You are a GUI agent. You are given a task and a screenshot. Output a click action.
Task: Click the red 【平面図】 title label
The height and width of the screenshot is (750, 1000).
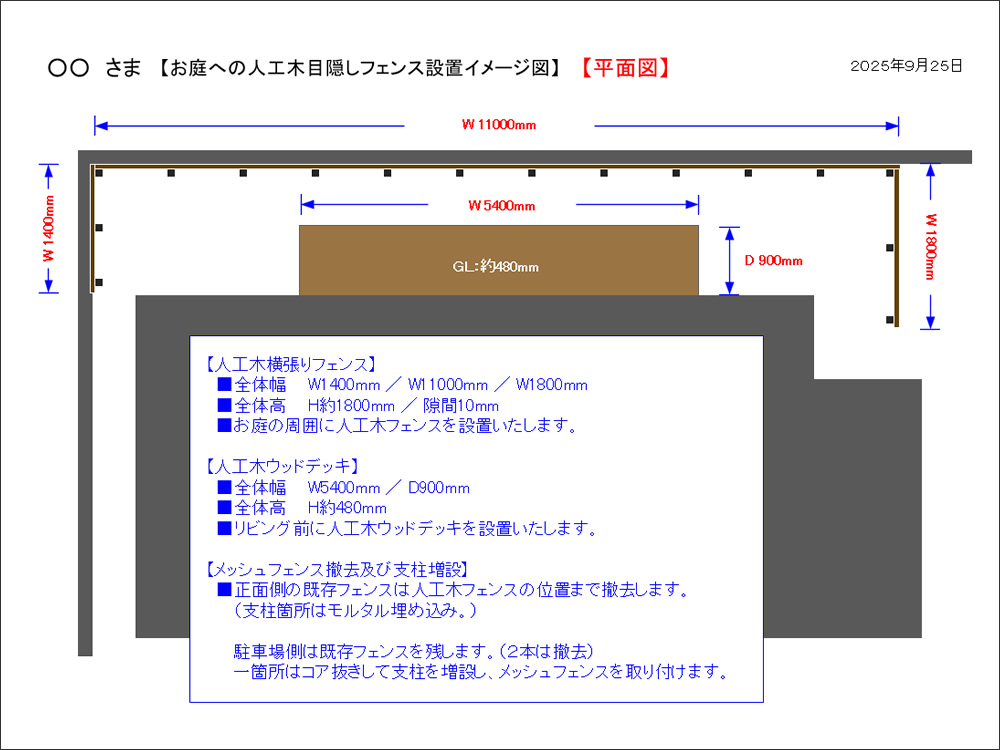[x=624, y=68]
